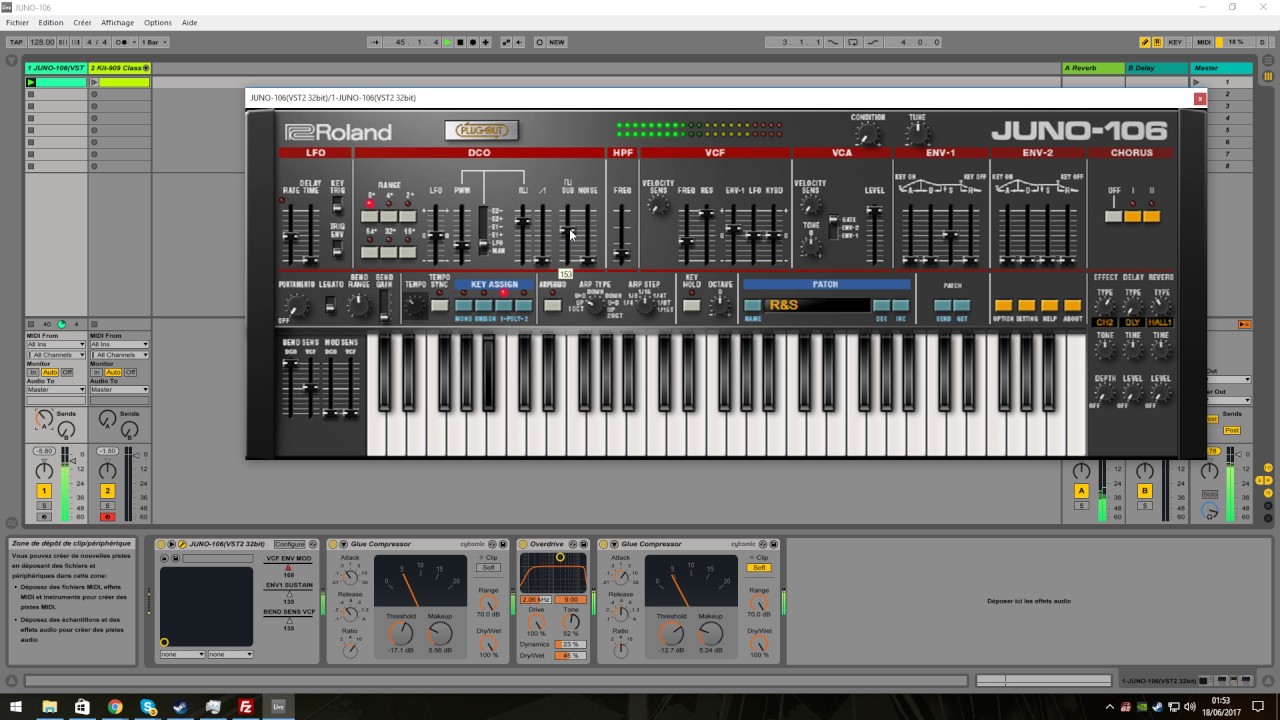
Task: Click the JUNO-106 device wrench unfold icon
Action: [182, 544]
